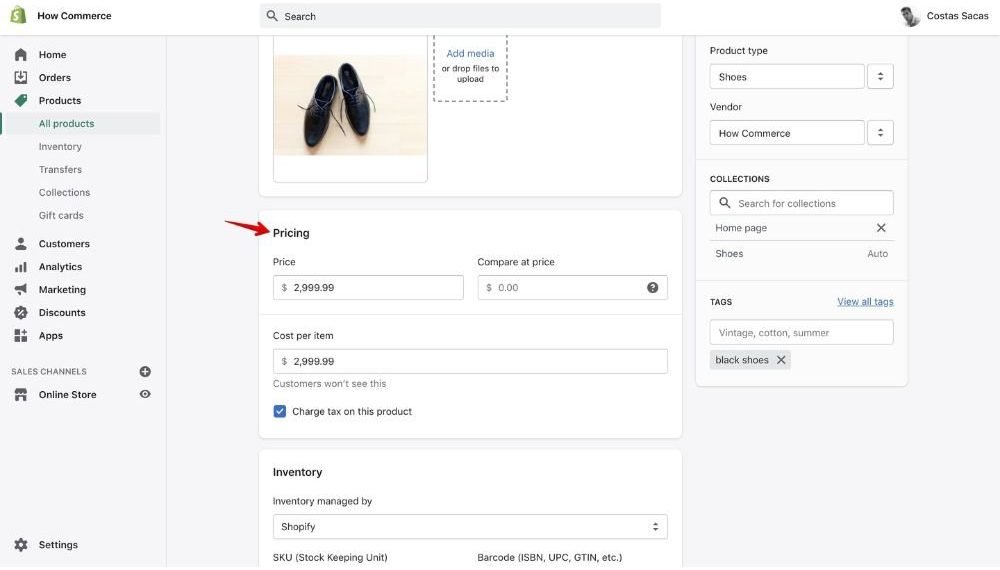Viewport: 1000px width, 570px height.
Task: Open Inventory managed by Shopify dropdown
Action: tap(470, 527)
